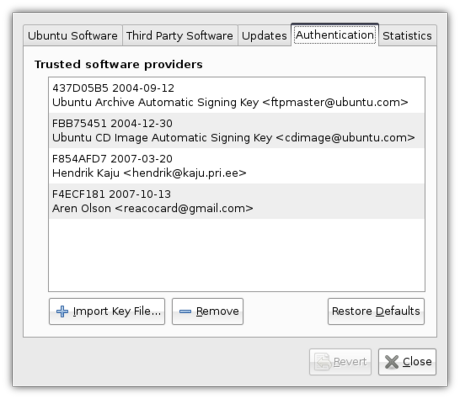
Task: Select the Aren Olson key entry
Action: point(237,201)
